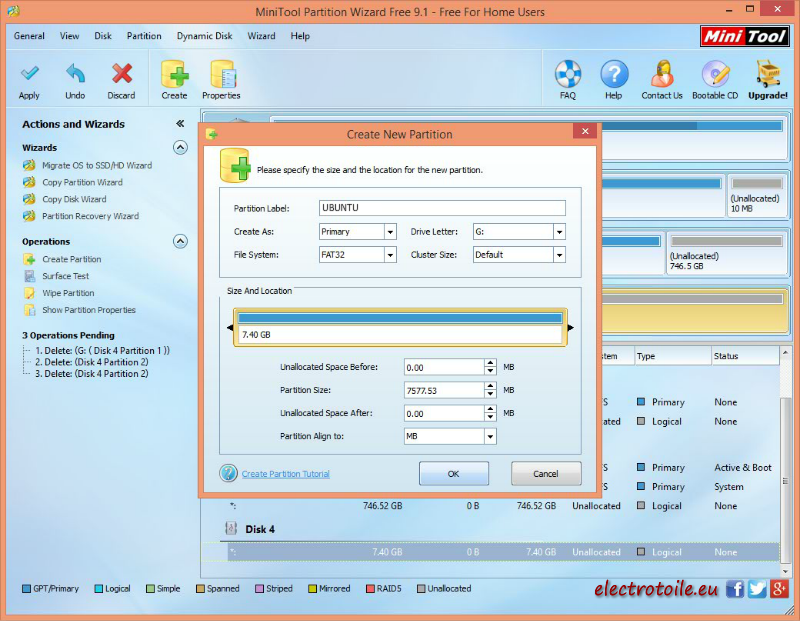800x624 pixels.
Task: Increase Unallocated Space Before value
Action: [490, 363]
